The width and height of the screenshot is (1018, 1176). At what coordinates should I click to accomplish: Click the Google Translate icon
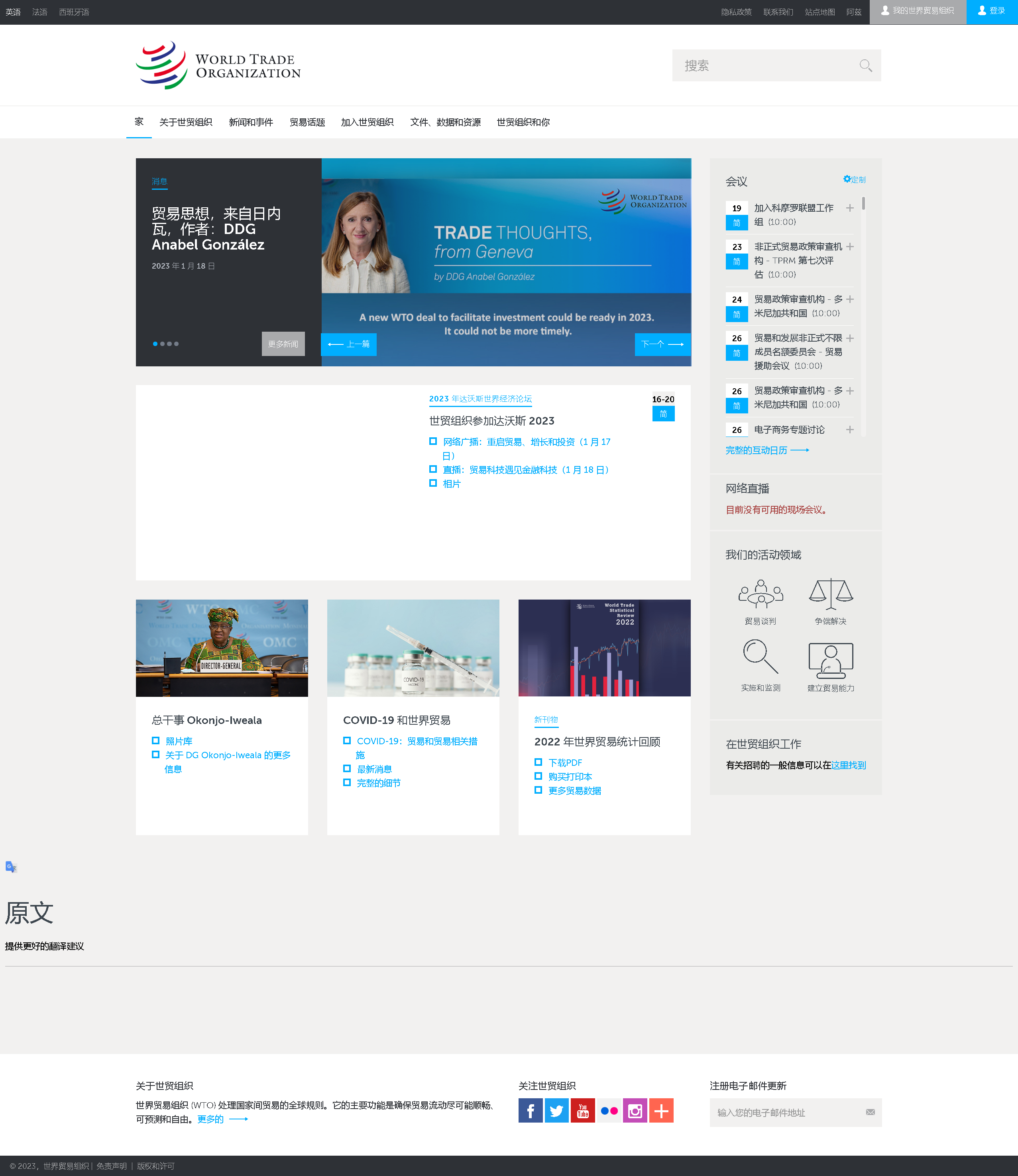[x=11, y=867]
